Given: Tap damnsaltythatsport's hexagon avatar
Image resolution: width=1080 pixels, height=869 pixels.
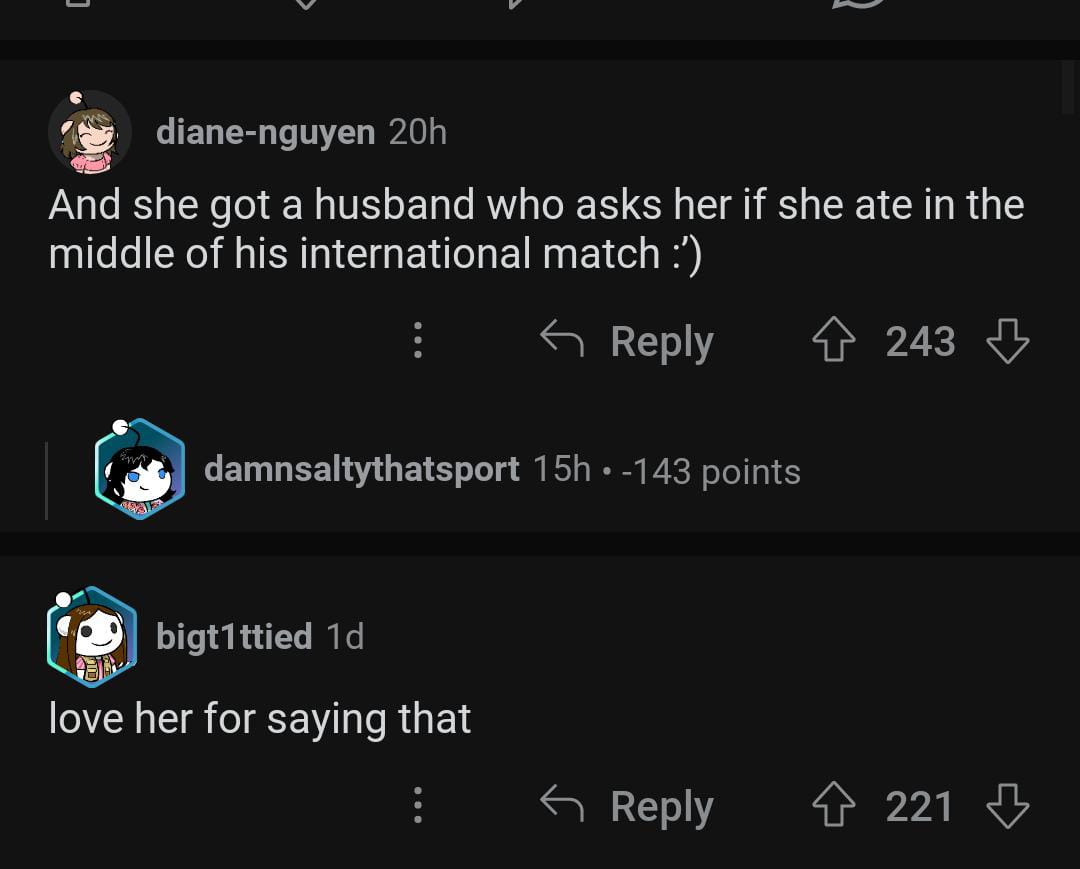Looking at the screenshot, I should tap(140, 469).
